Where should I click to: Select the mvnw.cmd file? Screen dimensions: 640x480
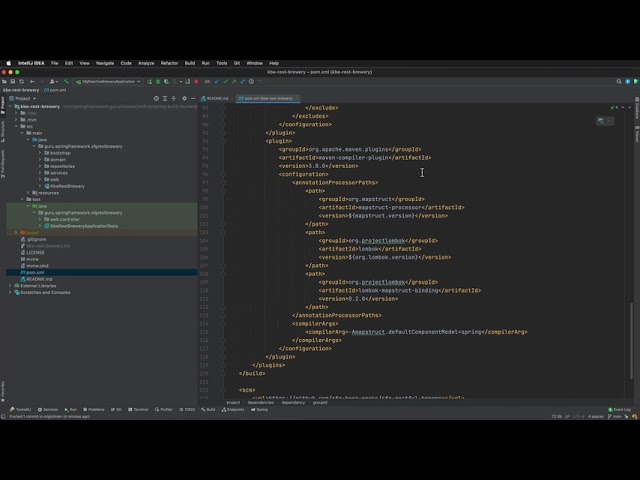coord(37,266)
